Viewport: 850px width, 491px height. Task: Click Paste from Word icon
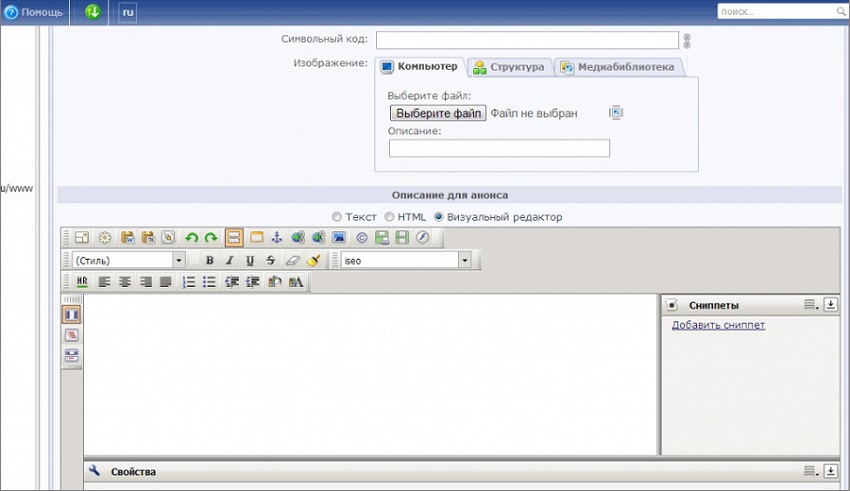127,237
